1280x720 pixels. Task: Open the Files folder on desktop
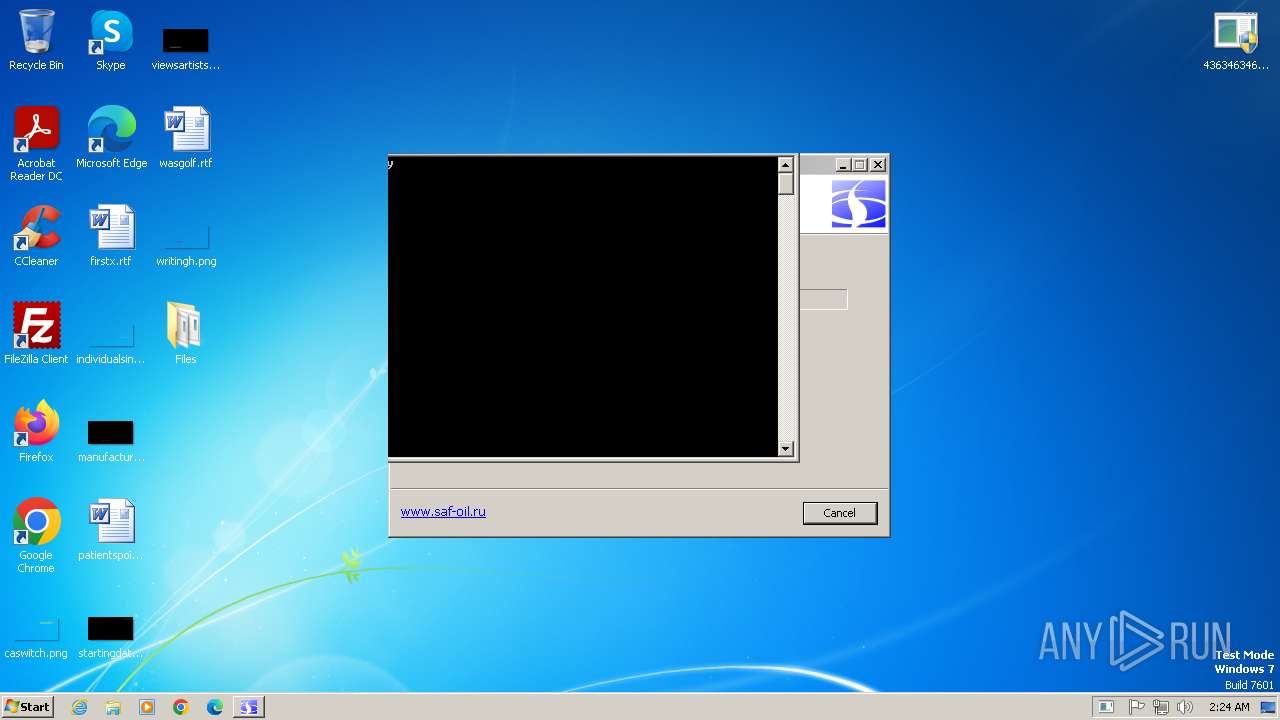click(185, 334)
